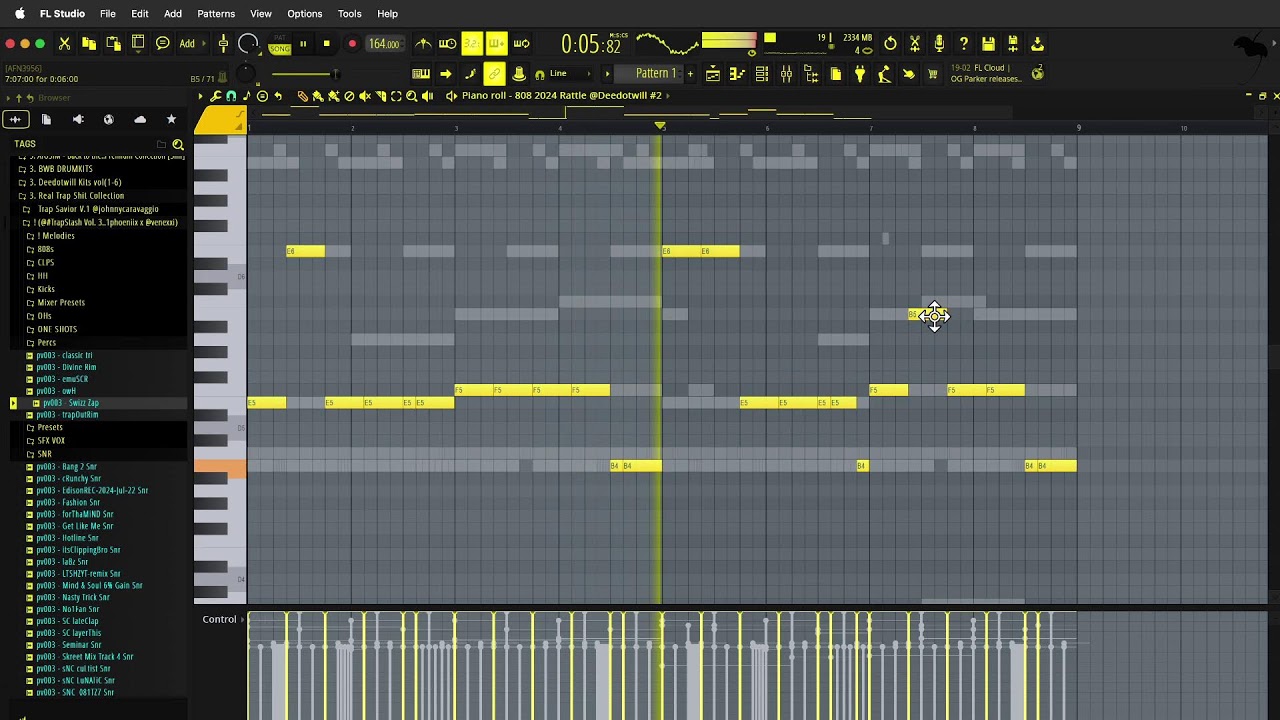Screen dimensions: 1280x720
Task: Select the Mute tool in piano roll
Action: coord(365,96)
